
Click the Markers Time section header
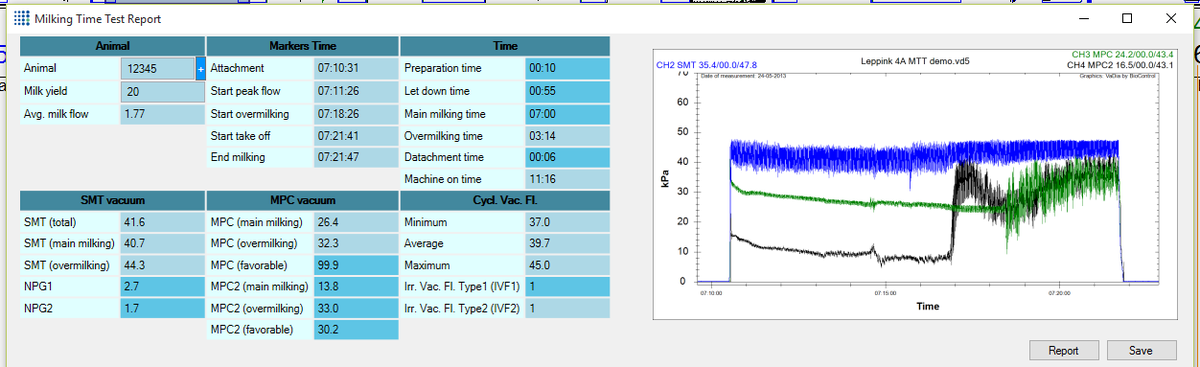[302, 47]
